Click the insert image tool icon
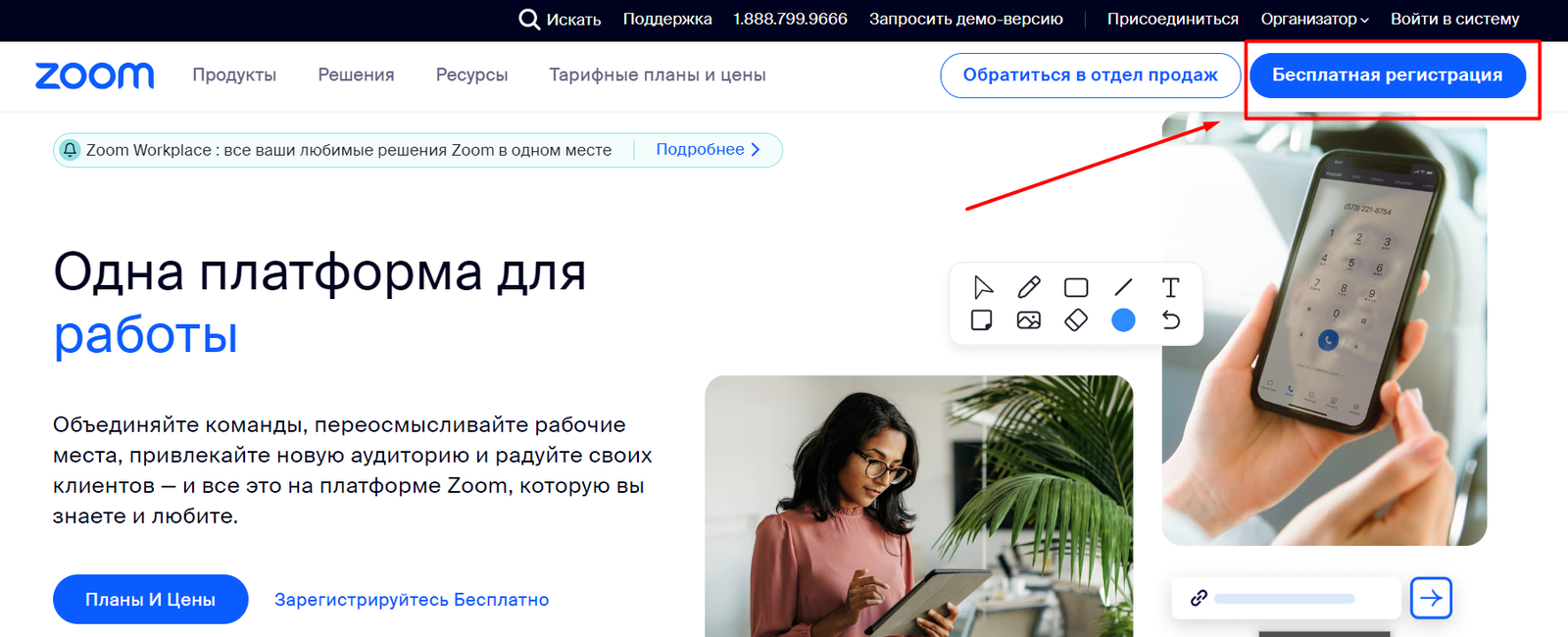1568x637 pixels. (1029, 320)
